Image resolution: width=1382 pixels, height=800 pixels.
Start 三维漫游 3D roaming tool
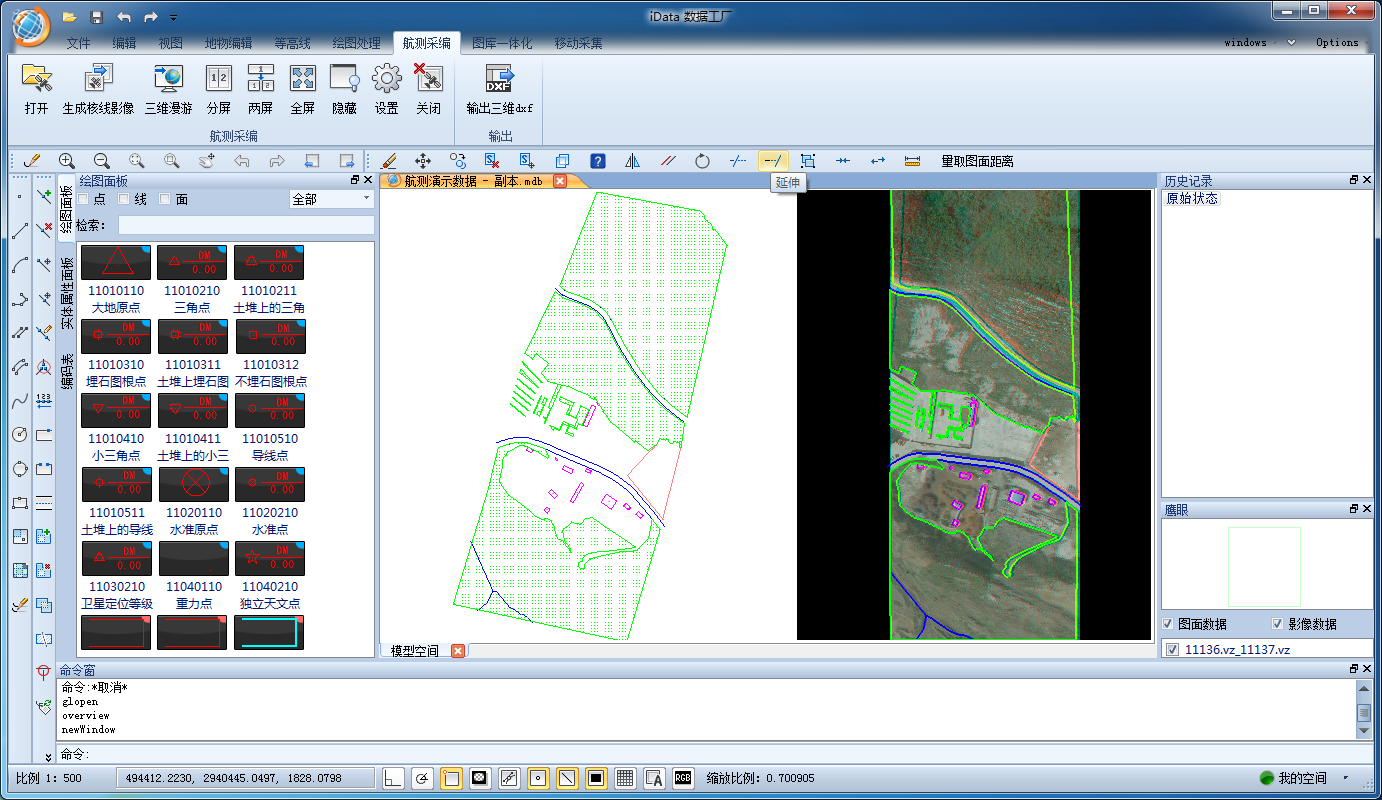click(168, 79)
